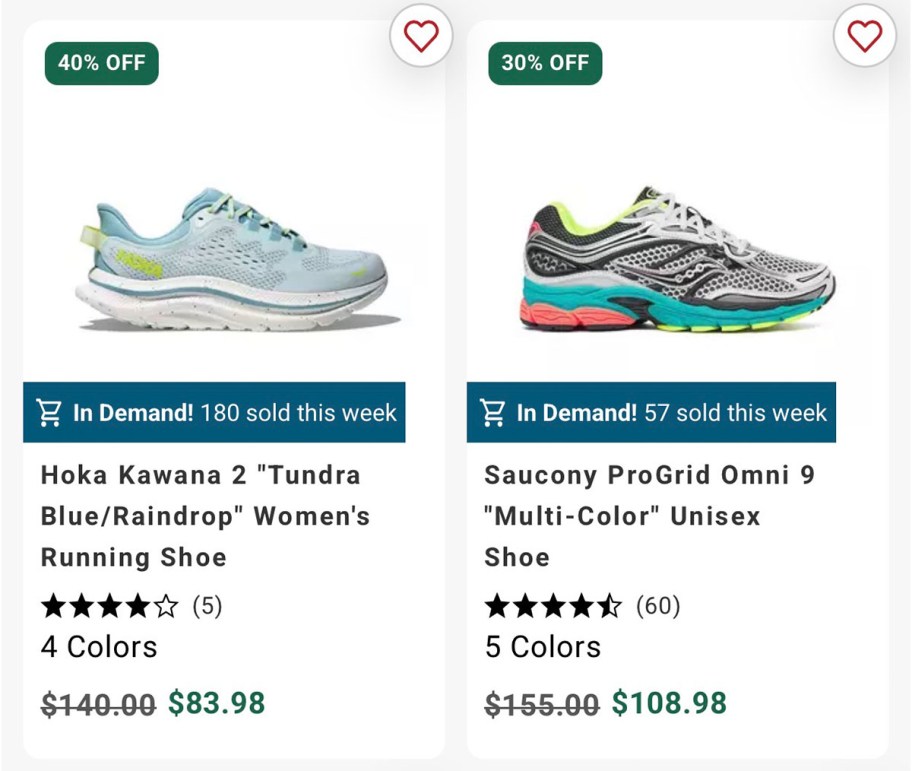Select the 40% OFF badge

tap(101, 62)
